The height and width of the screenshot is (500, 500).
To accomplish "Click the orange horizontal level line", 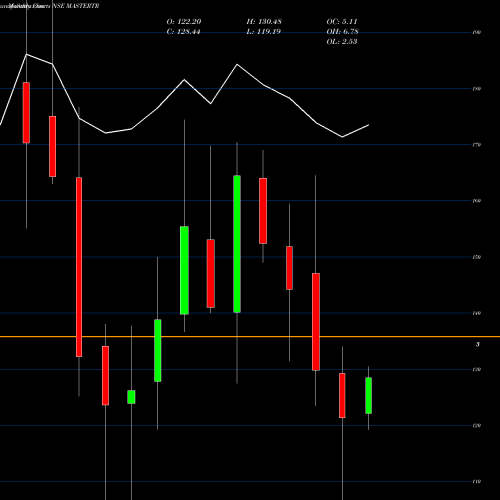I will pyautogui.click(x=250, y=337).
